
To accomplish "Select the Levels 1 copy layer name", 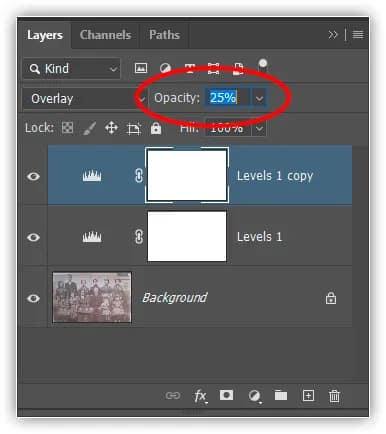I will point(275,176).
